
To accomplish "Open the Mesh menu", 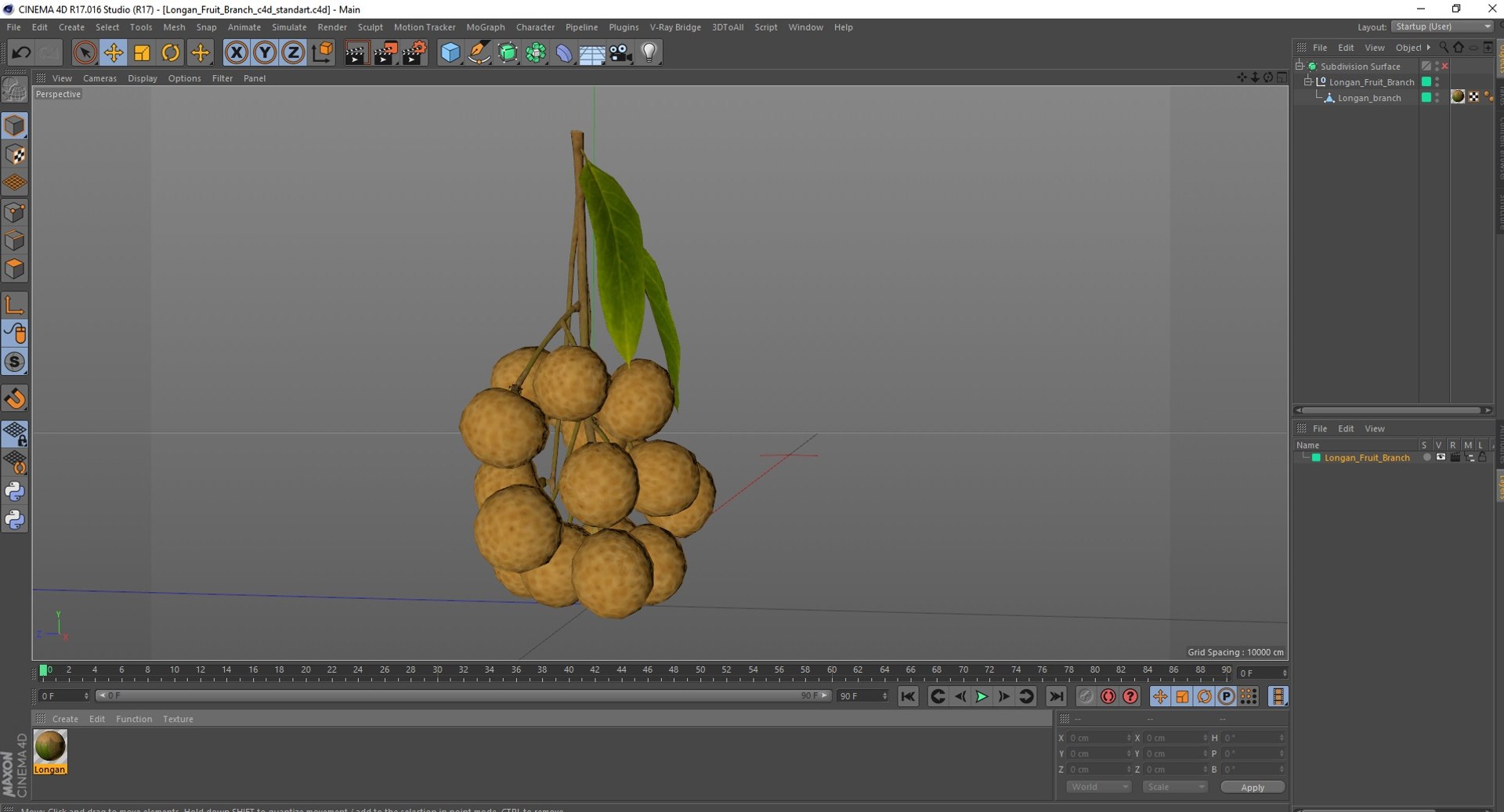I will (174, 27).
